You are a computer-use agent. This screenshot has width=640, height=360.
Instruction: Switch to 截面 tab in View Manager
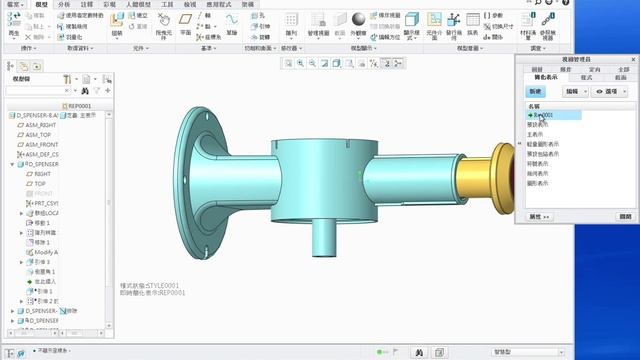[x=620, y=77]
